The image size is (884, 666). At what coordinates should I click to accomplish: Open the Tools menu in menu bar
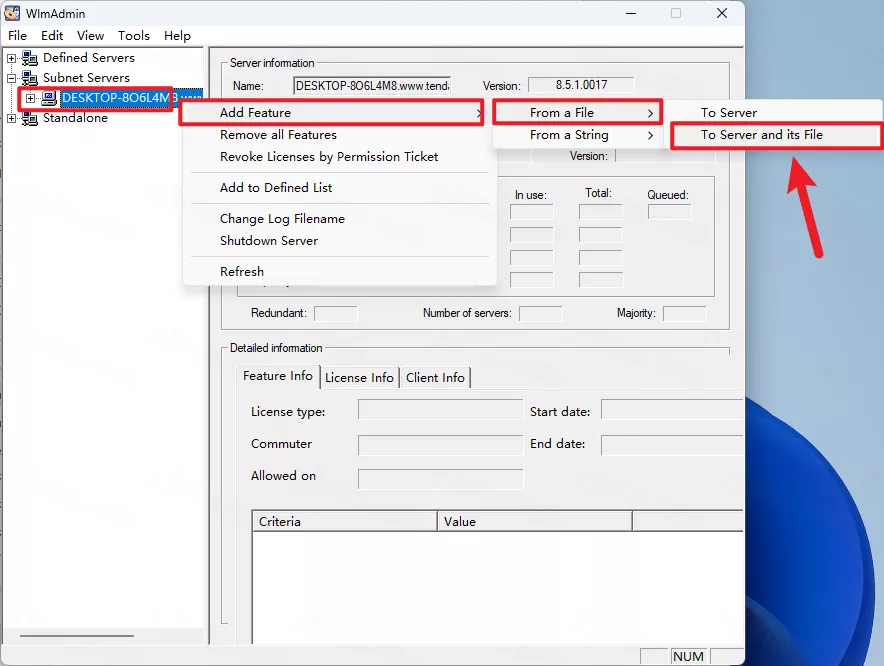tap(134, 36)
